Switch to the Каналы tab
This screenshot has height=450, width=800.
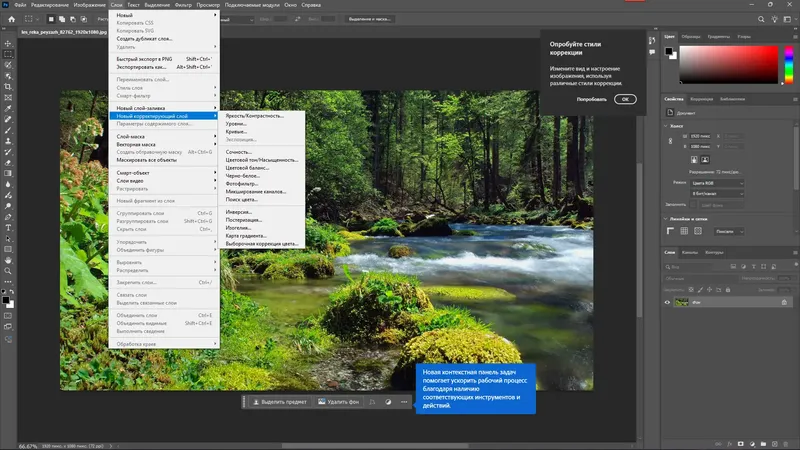click(x=691, y=252)
